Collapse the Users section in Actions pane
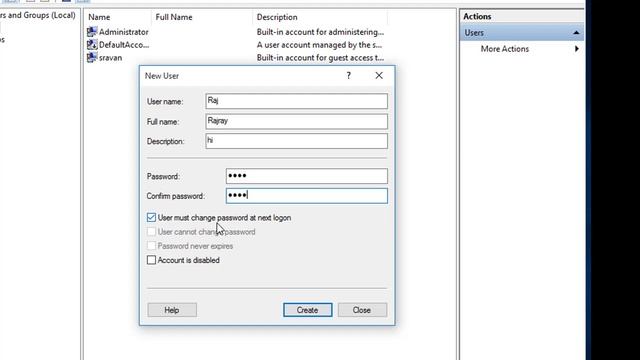Screen dimensions: 640x360 click(x=576, y=33)
